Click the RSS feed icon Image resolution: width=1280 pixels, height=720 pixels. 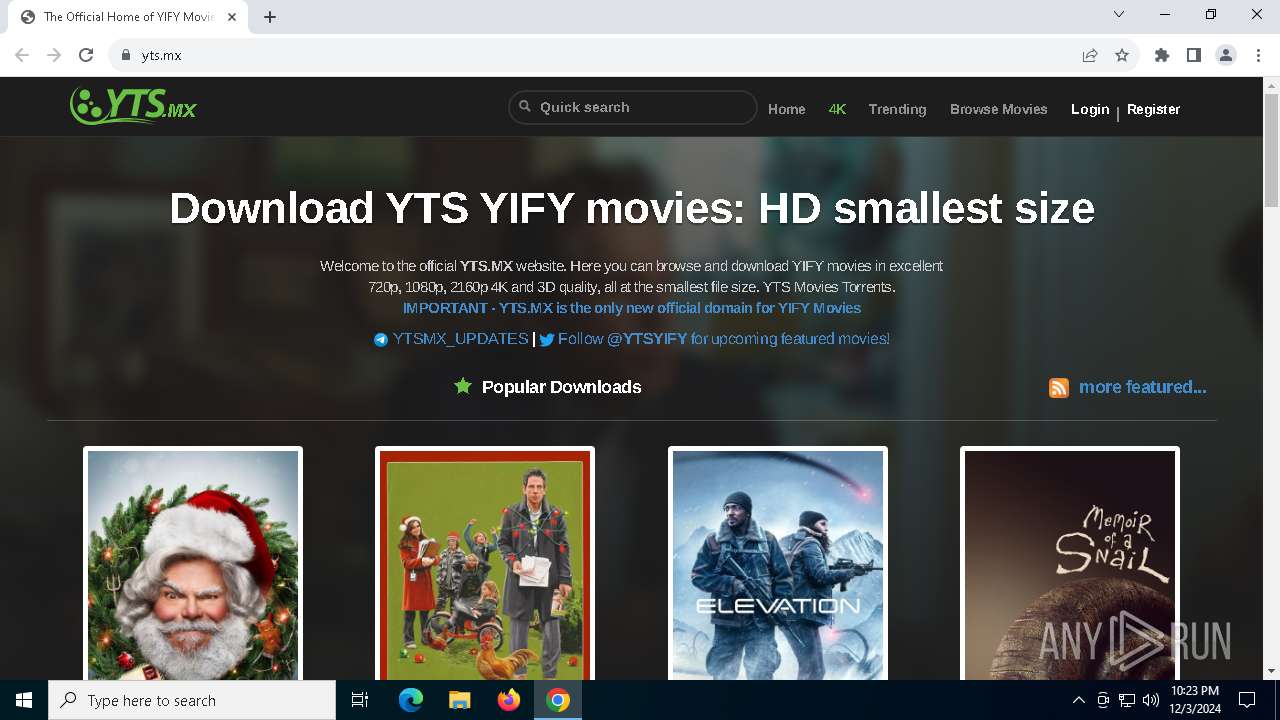[x=1059, y=388]
